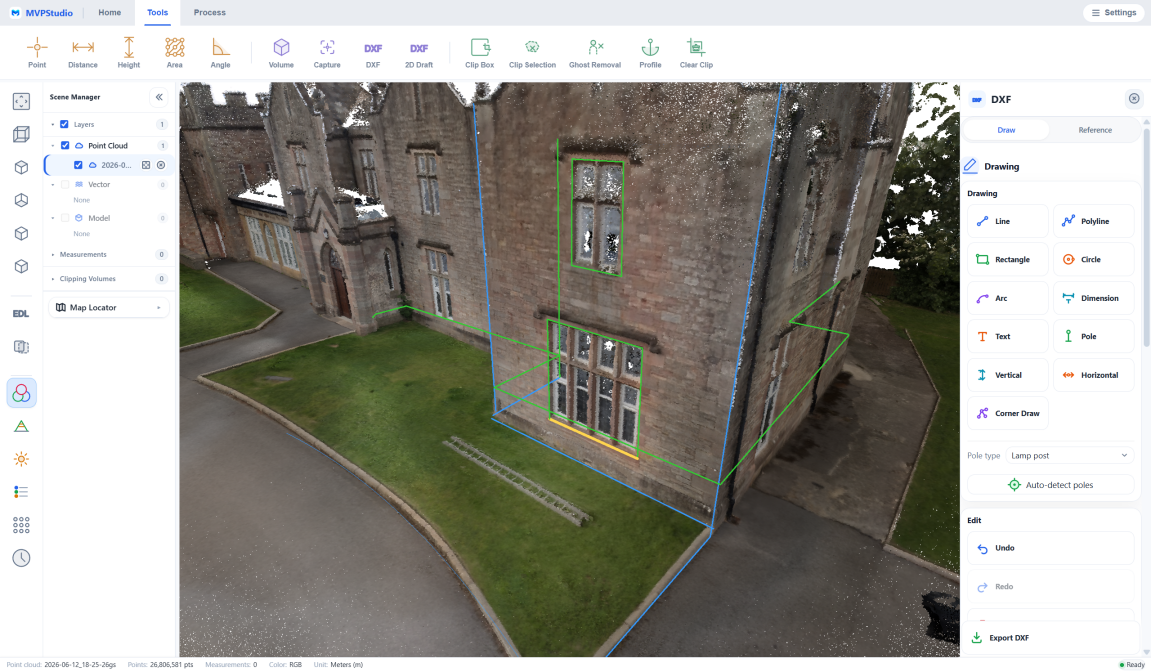The height and width of the screenshot is (672, 1151).
Task: Open the Profile tool
Action: click(650, 53)
